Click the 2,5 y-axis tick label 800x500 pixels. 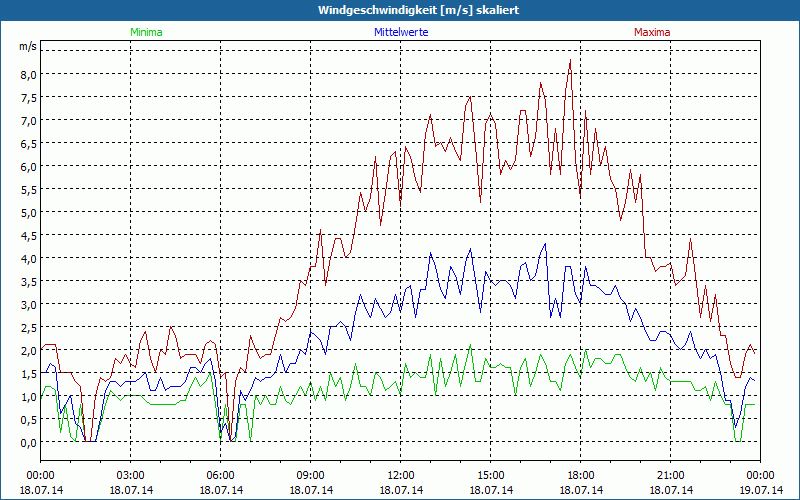click(28, 327)
